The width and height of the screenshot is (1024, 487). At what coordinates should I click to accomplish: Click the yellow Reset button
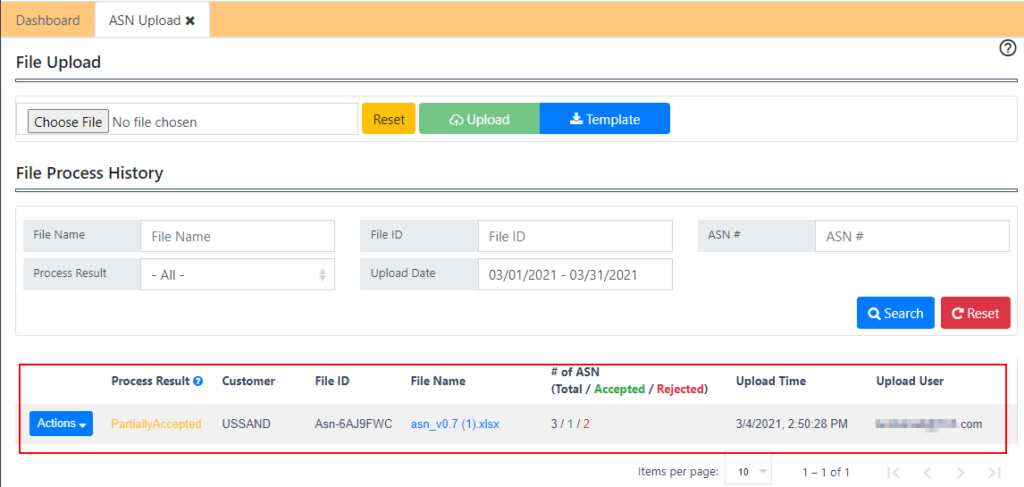(x=389, y=119)
